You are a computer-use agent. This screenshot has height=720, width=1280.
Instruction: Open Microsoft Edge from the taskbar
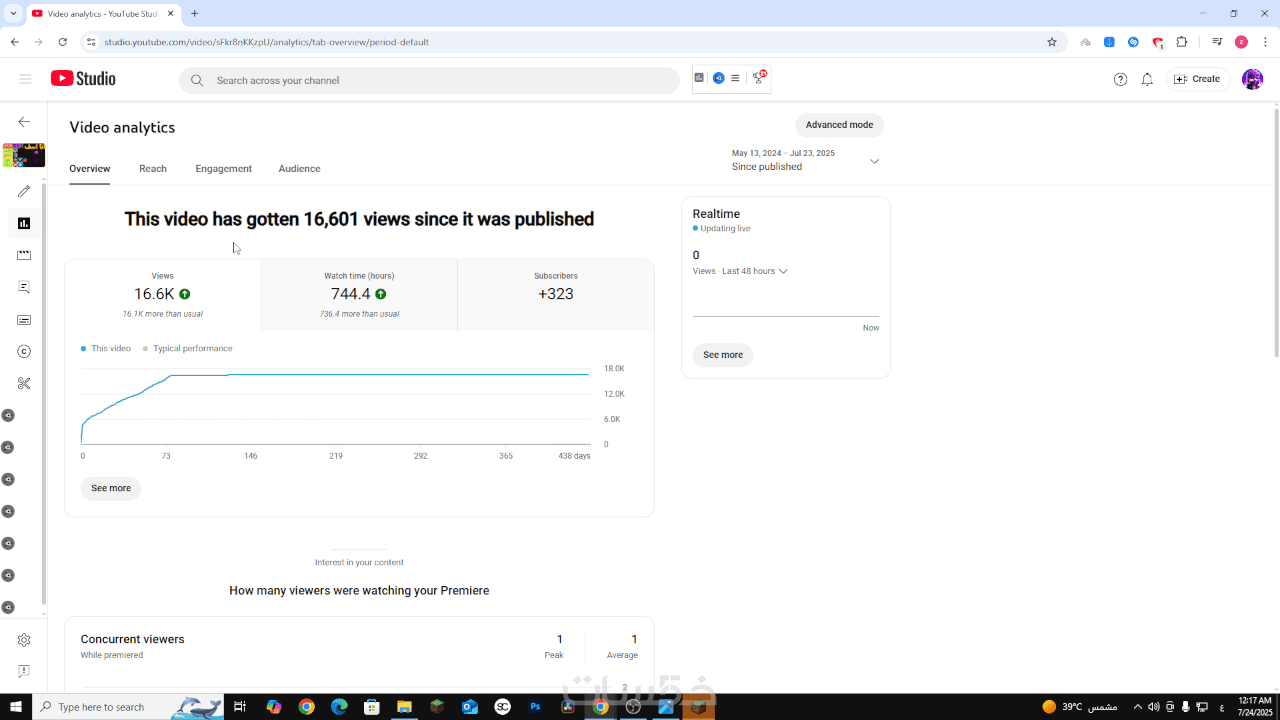(x=339, y=707)
